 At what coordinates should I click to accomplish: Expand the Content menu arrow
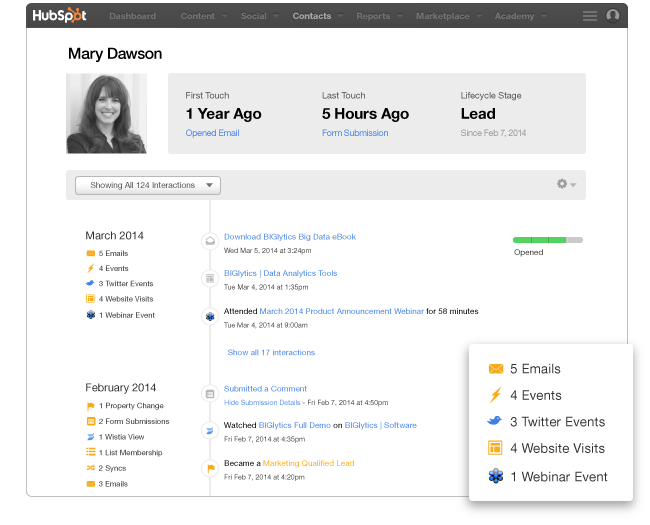pyautogui.click(x=225, y=16)
